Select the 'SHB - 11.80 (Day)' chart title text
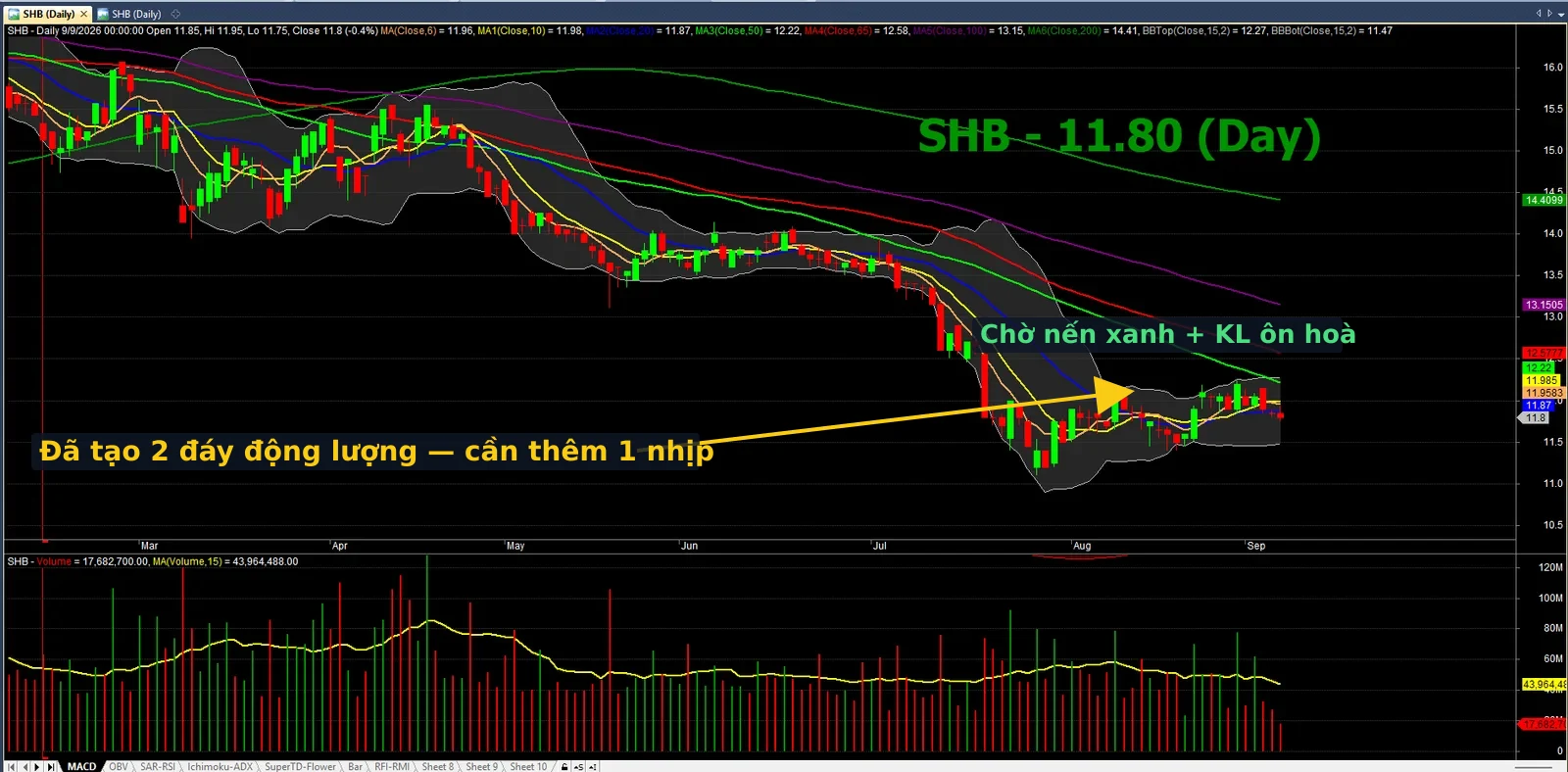Image resolution: width=1568 pixels, height=772 pixels. [1119, 136]
